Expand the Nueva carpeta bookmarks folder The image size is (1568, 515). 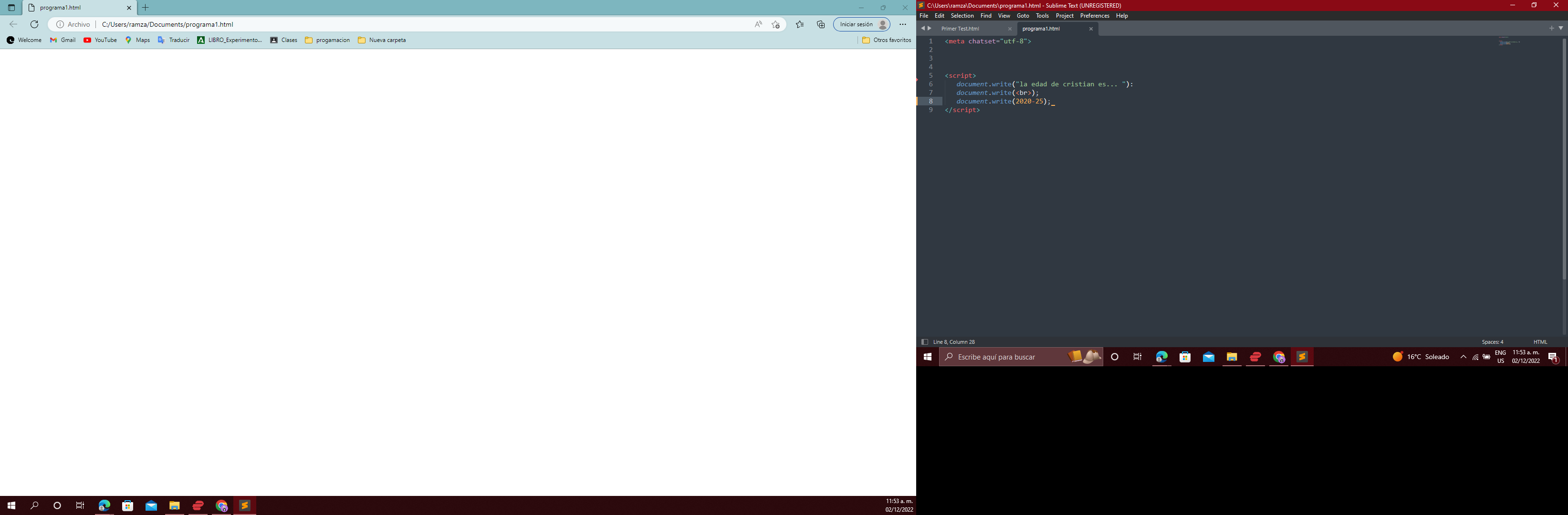click(382, 40)
